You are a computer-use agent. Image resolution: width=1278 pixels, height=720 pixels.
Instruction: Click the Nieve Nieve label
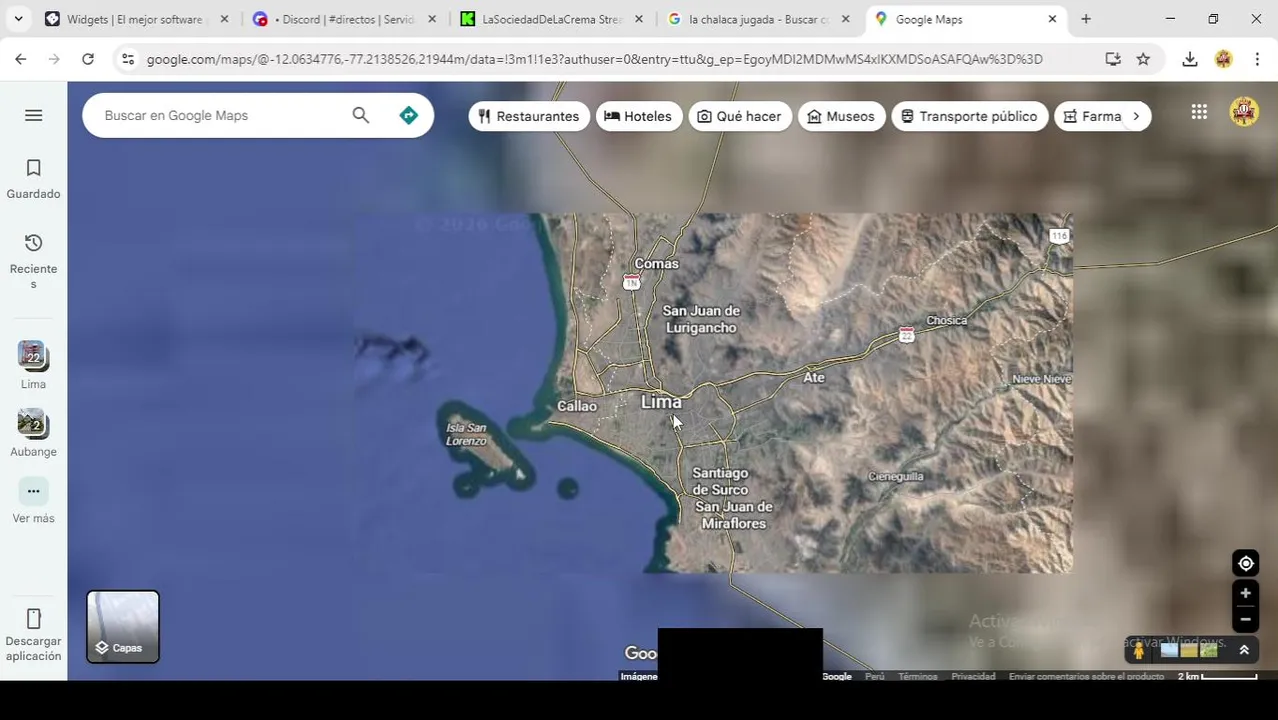(x=1042, y=379)
